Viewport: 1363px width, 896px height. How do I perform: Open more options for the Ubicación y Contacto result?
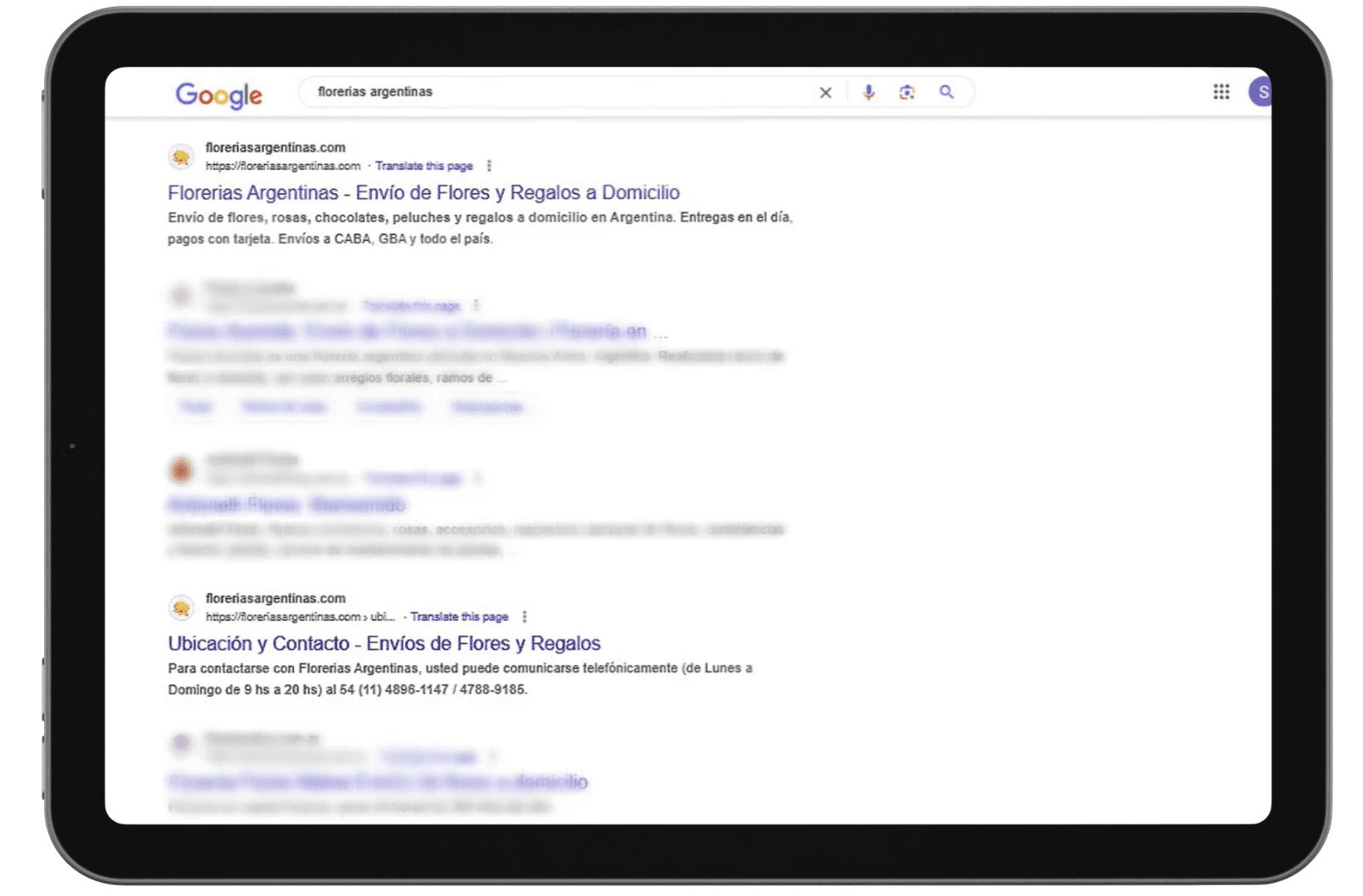coord(525,617)
